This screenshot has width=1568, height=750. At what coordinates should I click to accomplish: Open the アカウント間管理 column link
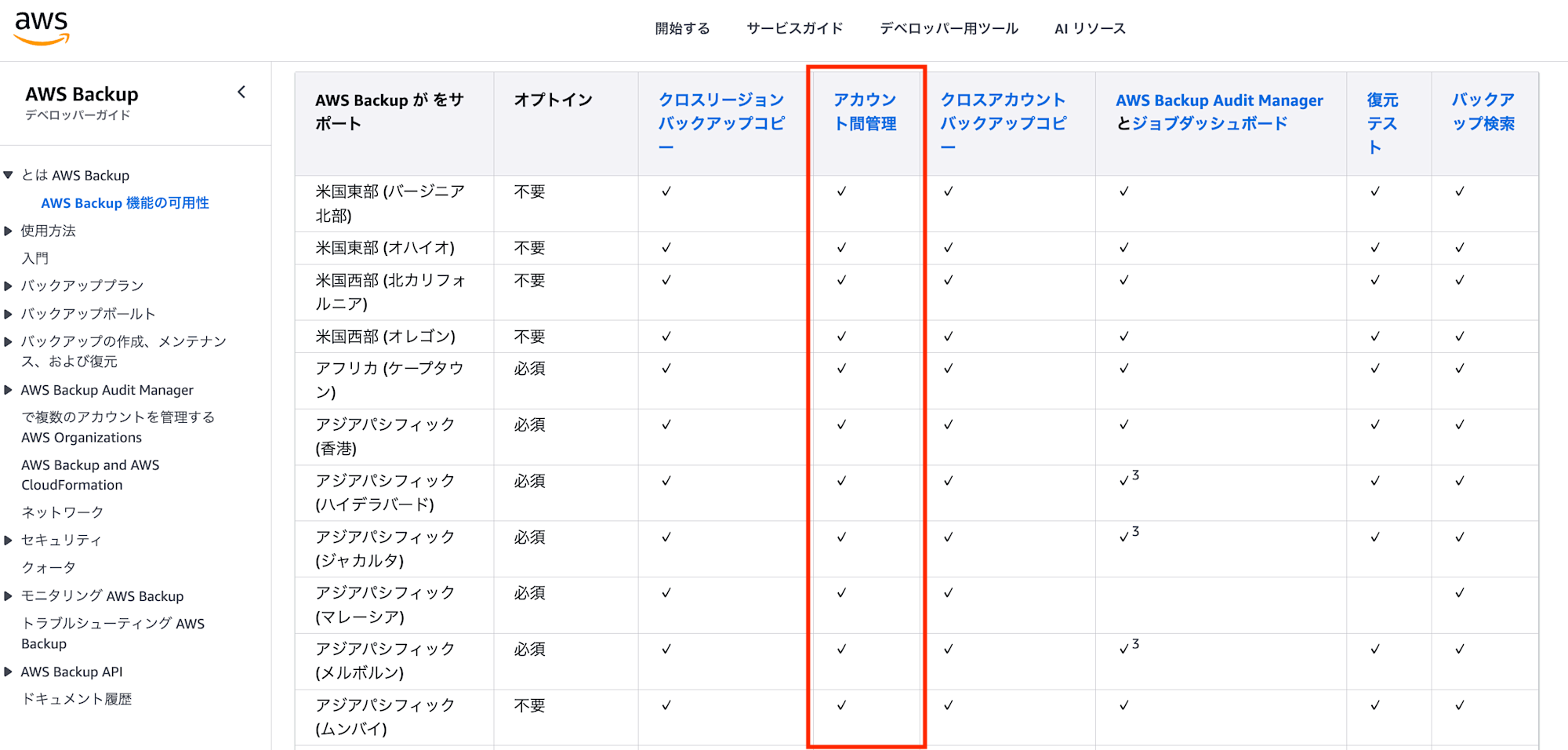pos(865,111)
